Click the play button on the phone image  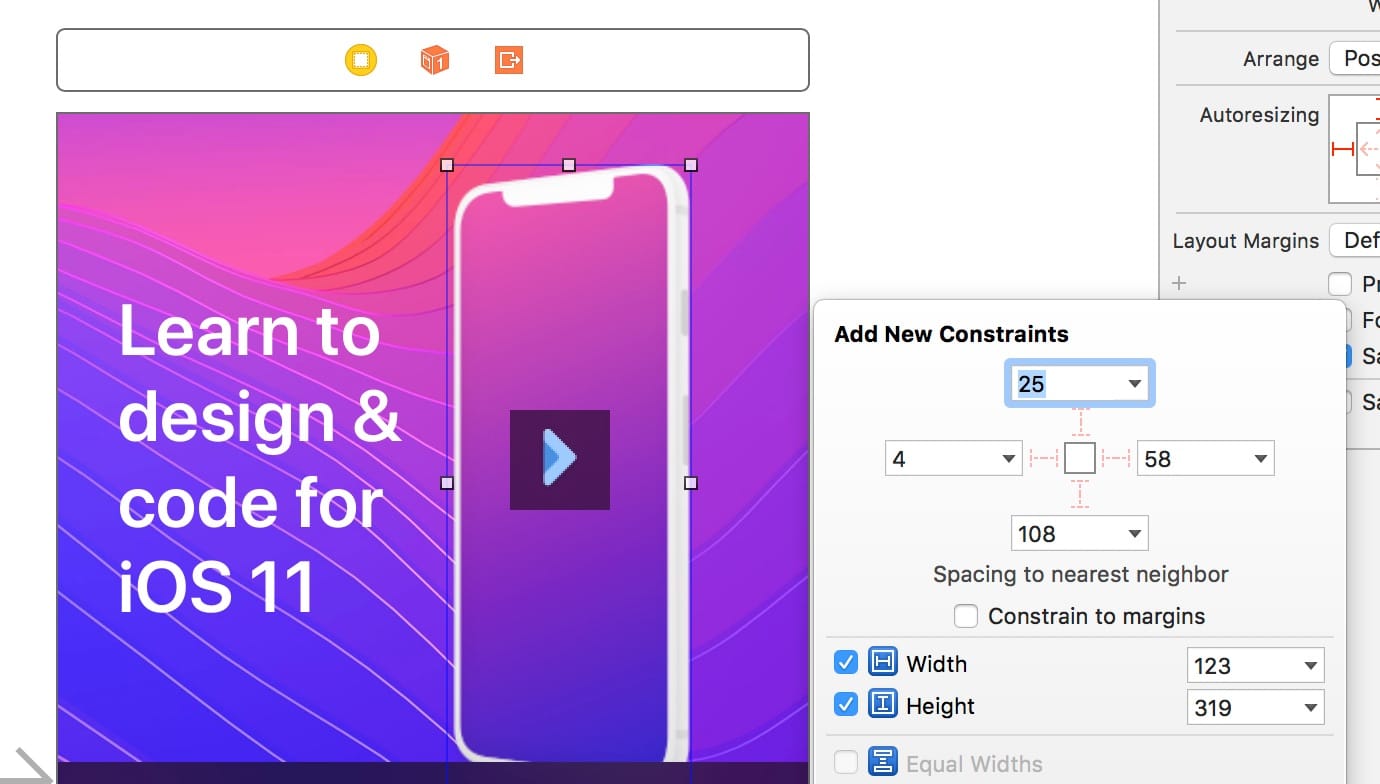[x=560, y=459]
